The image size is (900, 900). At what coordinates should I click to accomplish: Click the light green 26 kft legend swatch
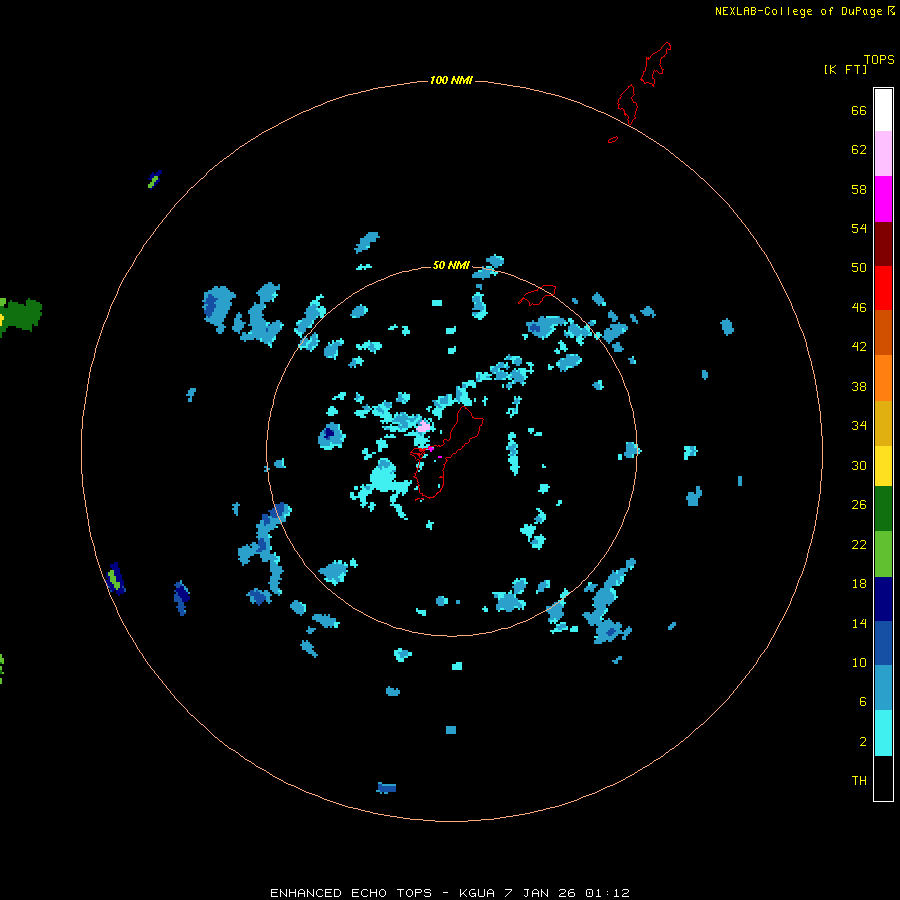pyautogui.click(x=883, y=554)
